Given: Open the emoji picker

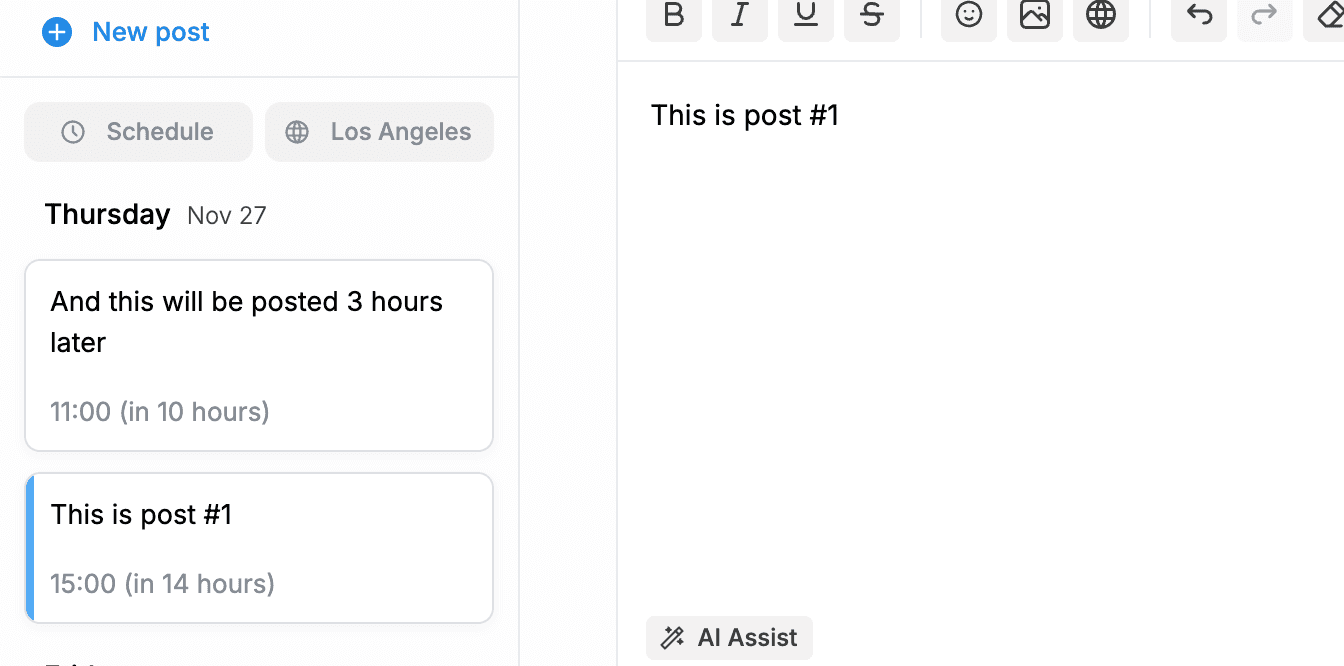Looking at the screenshot, I should [969, 16].
